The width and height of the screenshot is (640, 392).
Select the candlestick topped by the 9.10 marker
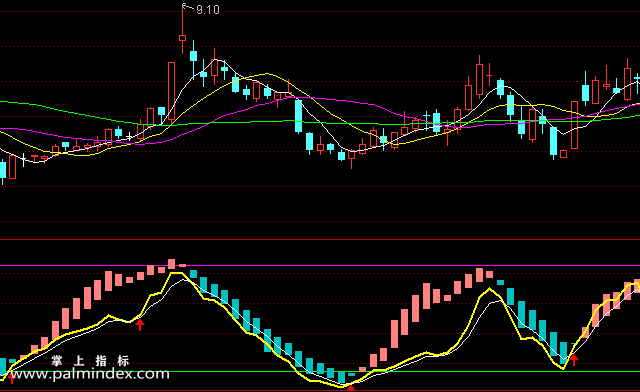[x=182, y=30]
